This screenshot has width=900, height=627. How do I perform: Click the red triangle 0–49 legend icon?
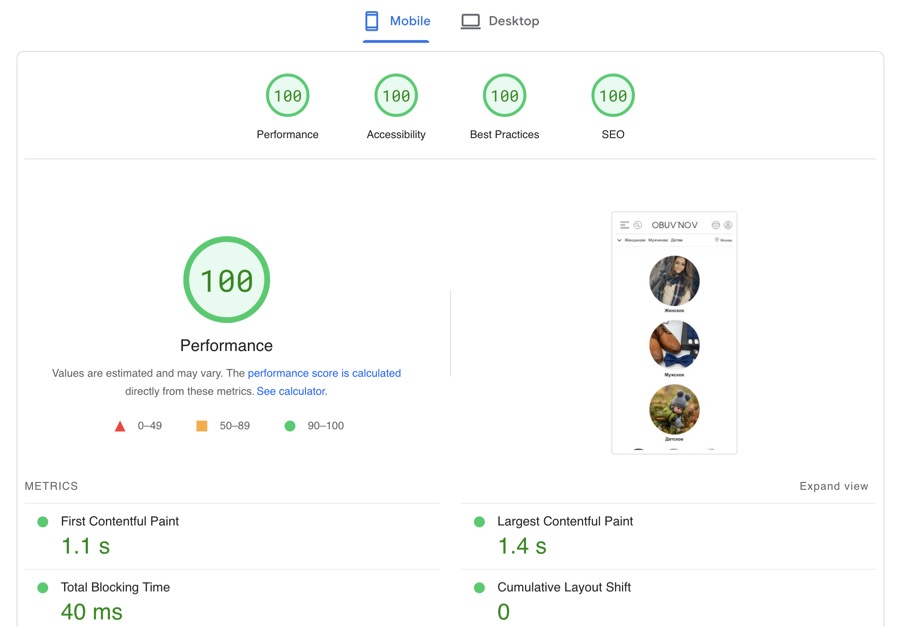[x=120, y=426]
